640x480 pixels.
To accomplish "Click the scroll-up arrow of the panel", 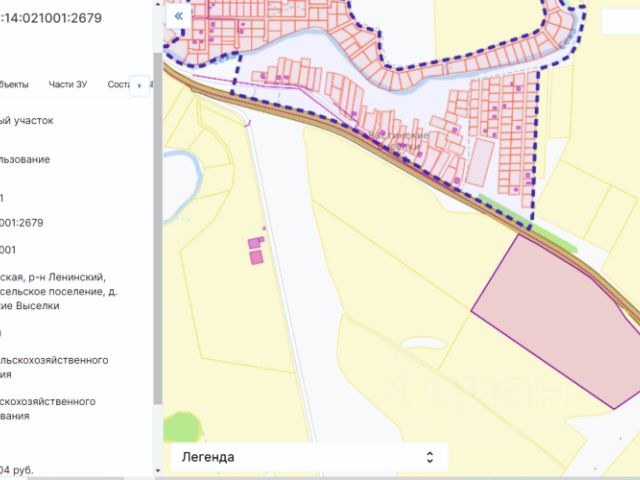I will 158,3.
